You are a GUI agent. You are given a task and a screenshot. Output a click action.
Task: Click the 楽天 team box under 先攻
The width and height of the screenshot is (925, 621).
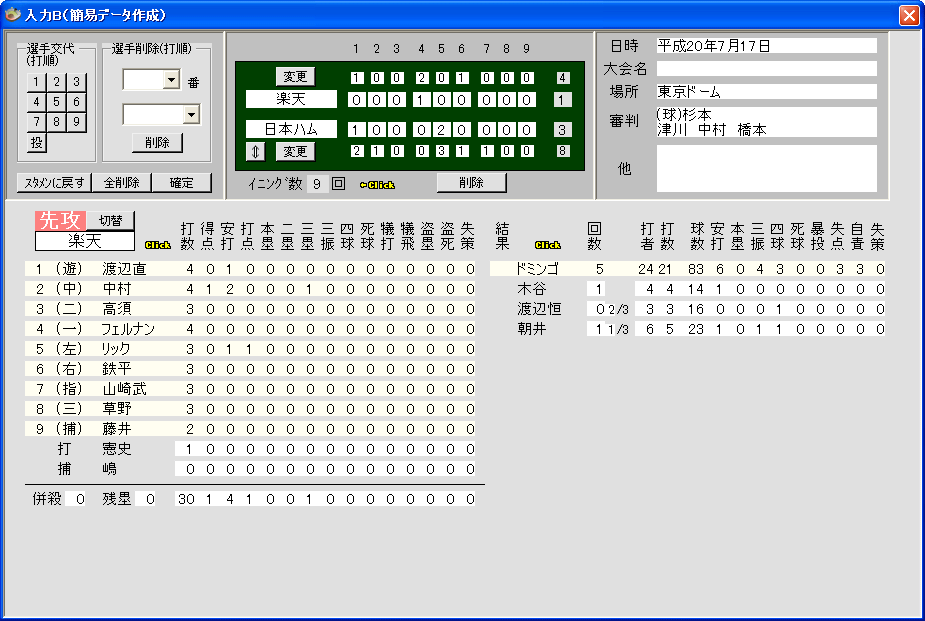click(x=85, y=241)
